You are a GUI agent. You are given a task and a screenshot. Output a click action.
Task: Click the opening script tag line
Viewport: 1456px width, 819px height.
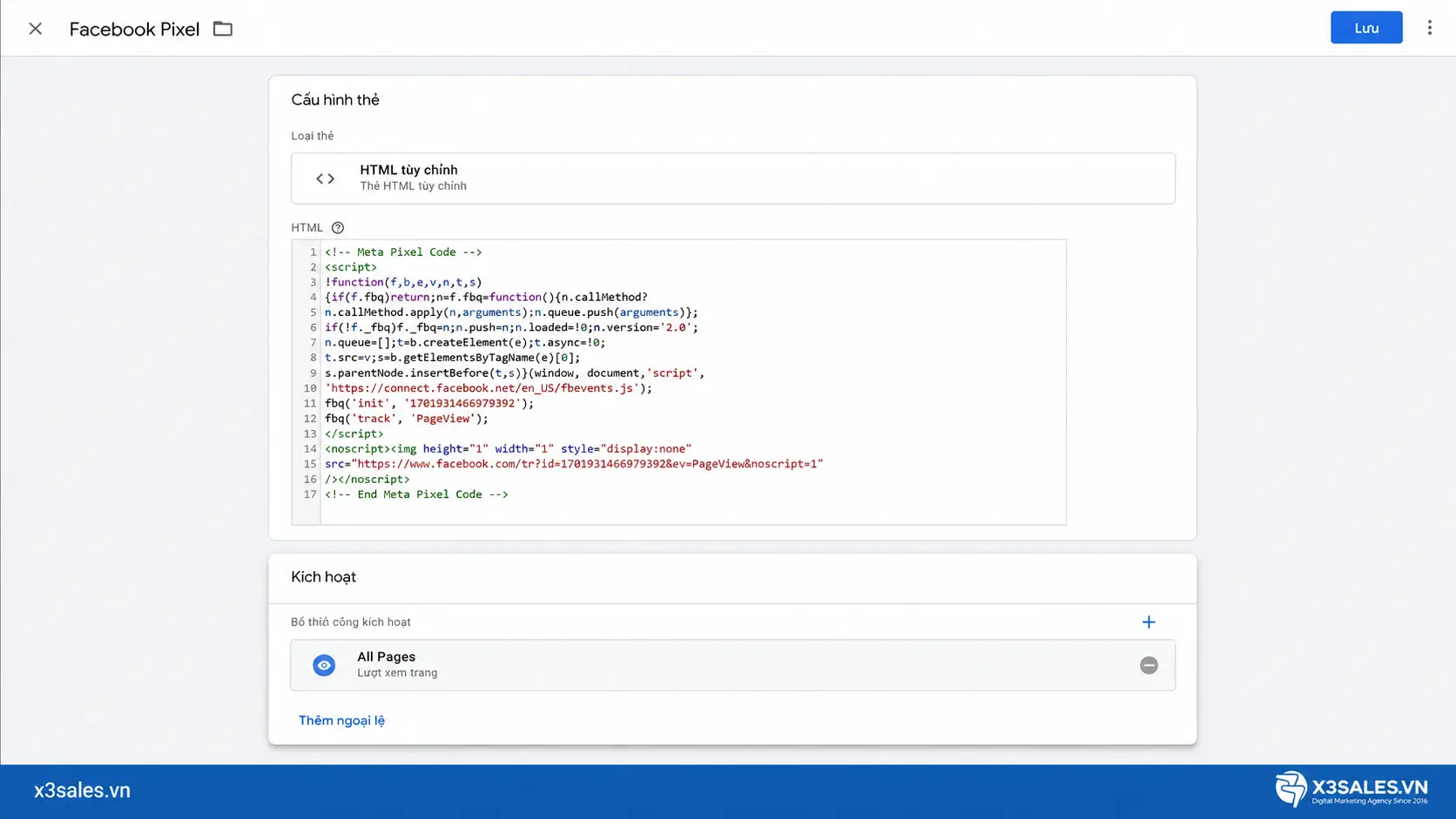[x=351, y=267]
